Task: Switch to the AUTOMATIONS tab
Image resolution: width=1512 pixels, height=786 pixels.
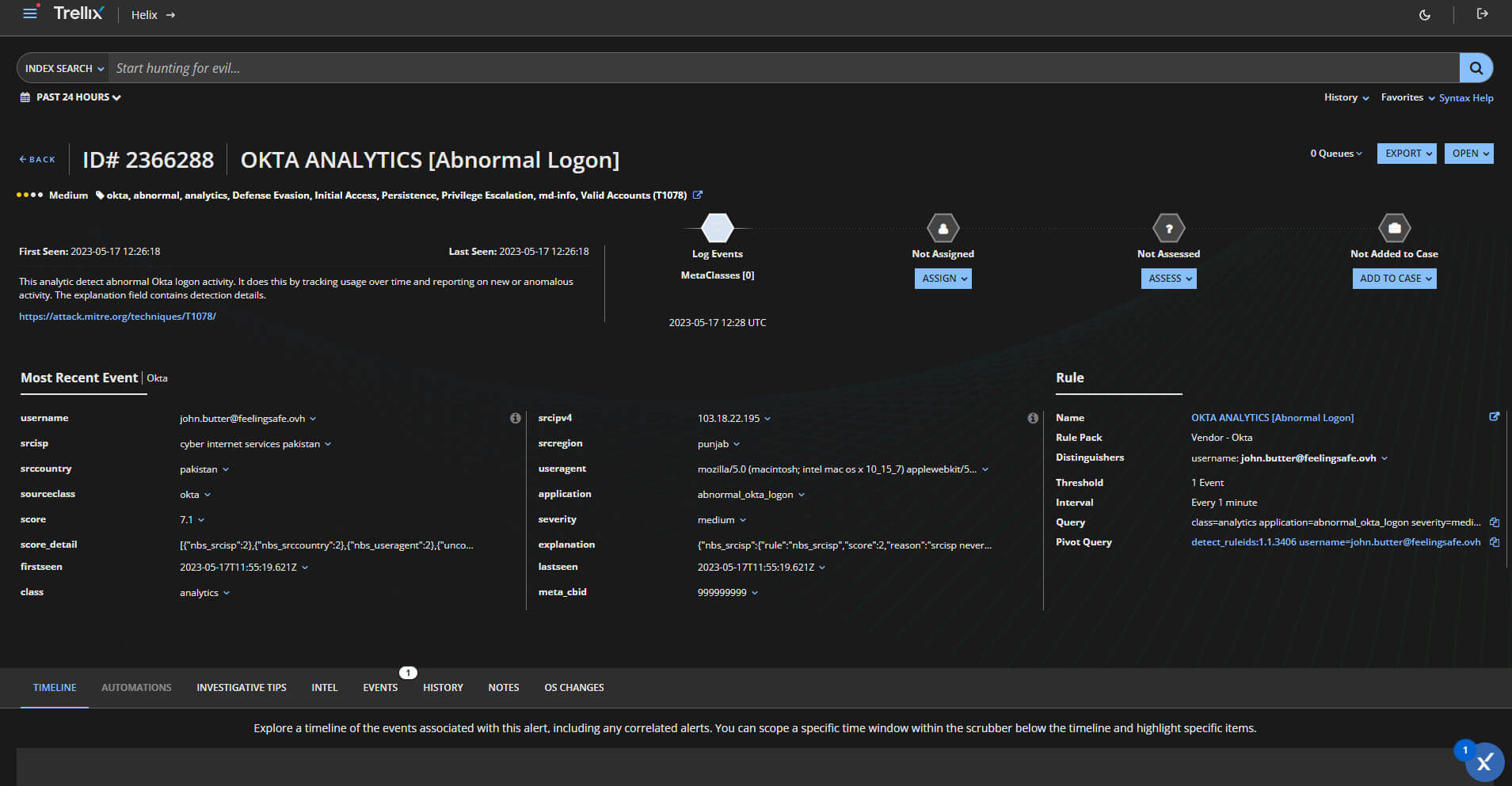Action: coord(136,687)
